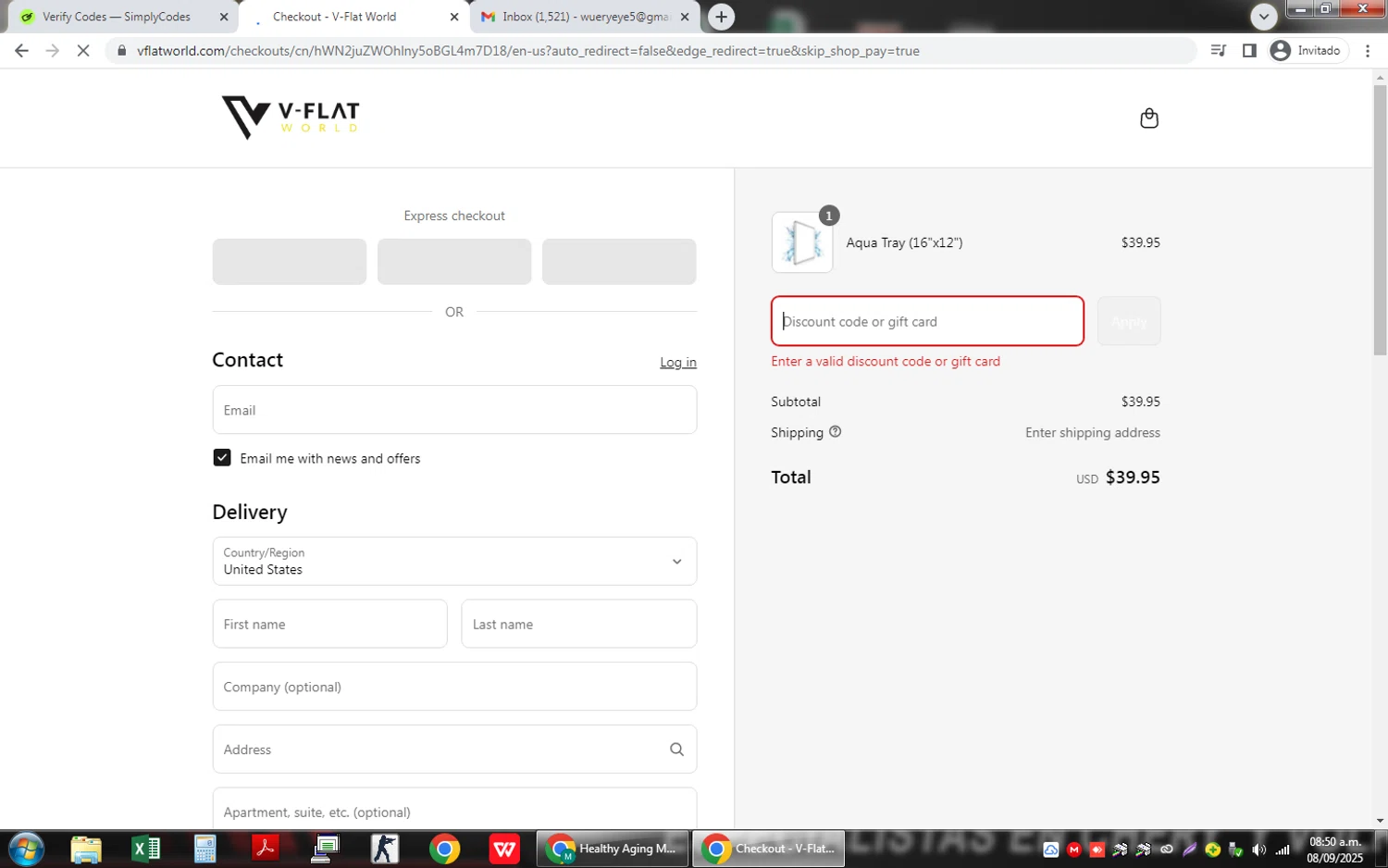
Task: Click the third express checkout button
Action: (x=619, y=262)
